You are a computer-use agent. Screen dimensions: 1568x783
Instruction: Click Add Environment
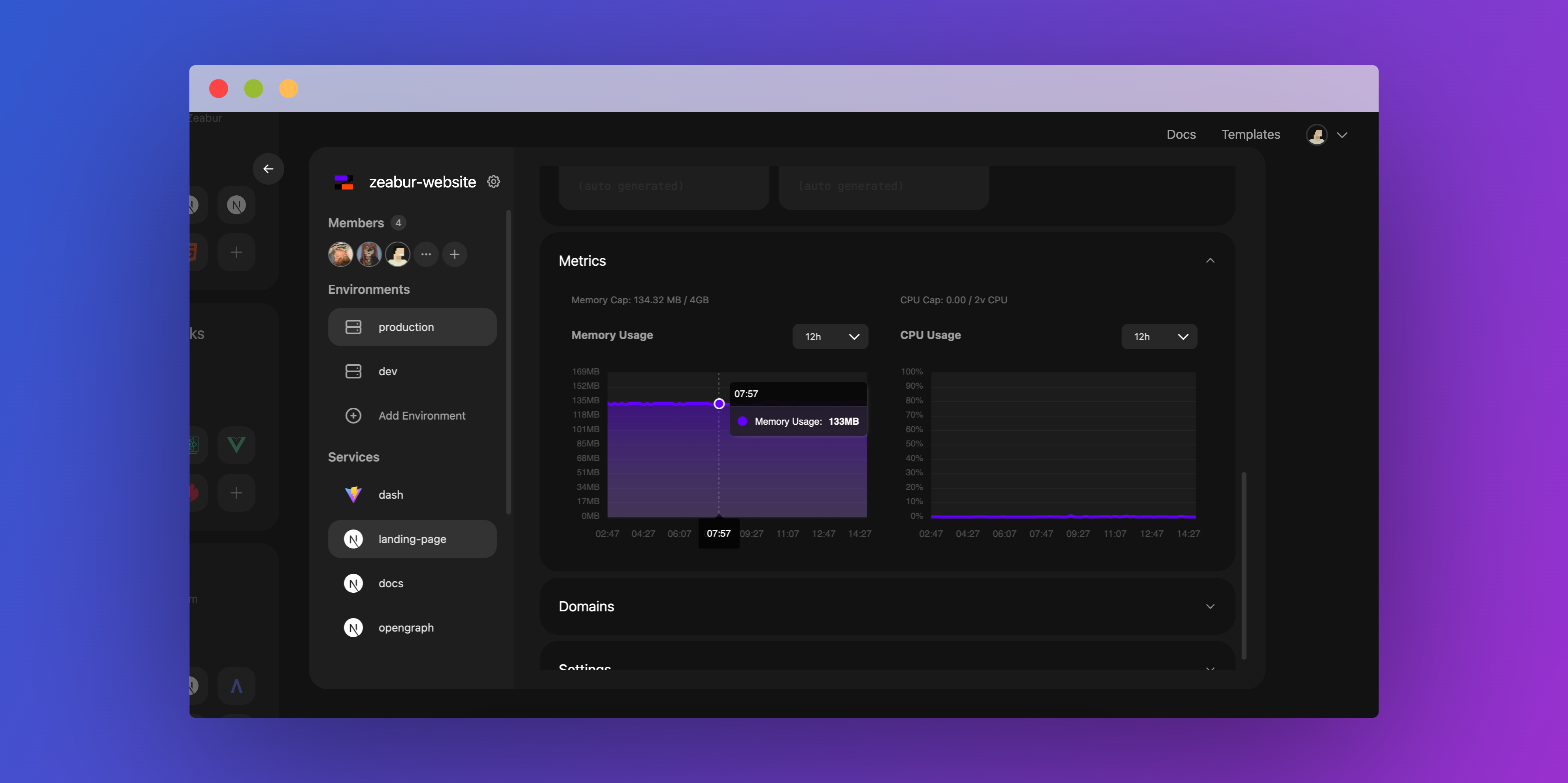click(421, 415)
